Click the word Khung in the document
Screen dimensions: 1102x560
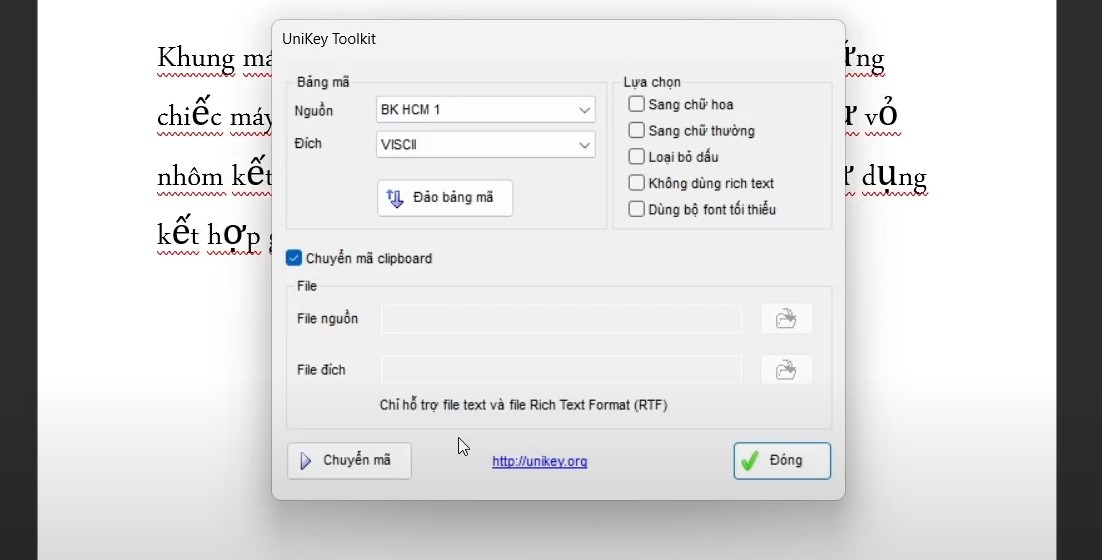click(x=195, y=58)
